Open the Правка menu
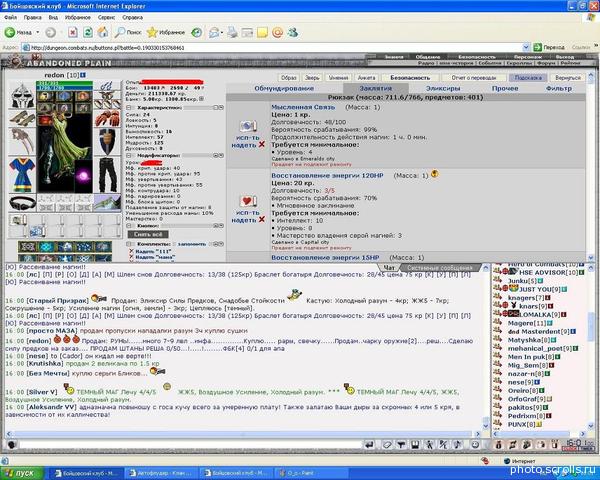The width and height of the screenshot is (600, 480). (33, 17)
